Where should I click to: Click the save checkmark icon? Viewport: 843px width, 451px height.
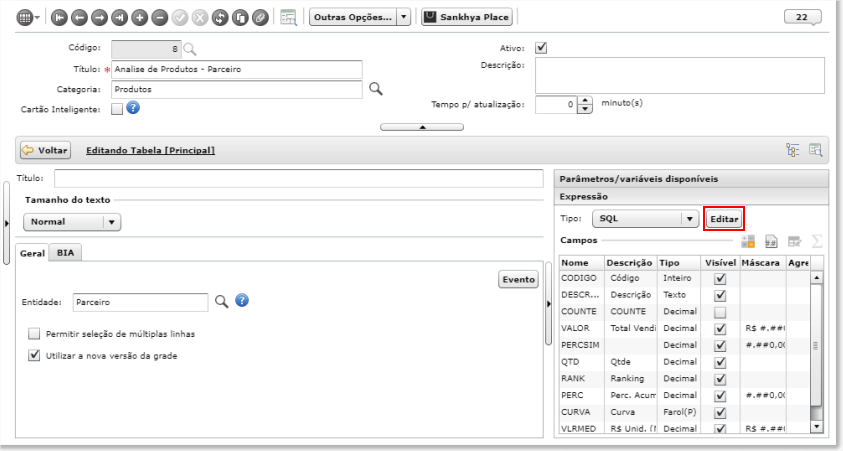pyautogui.click(x=180, y=18)
